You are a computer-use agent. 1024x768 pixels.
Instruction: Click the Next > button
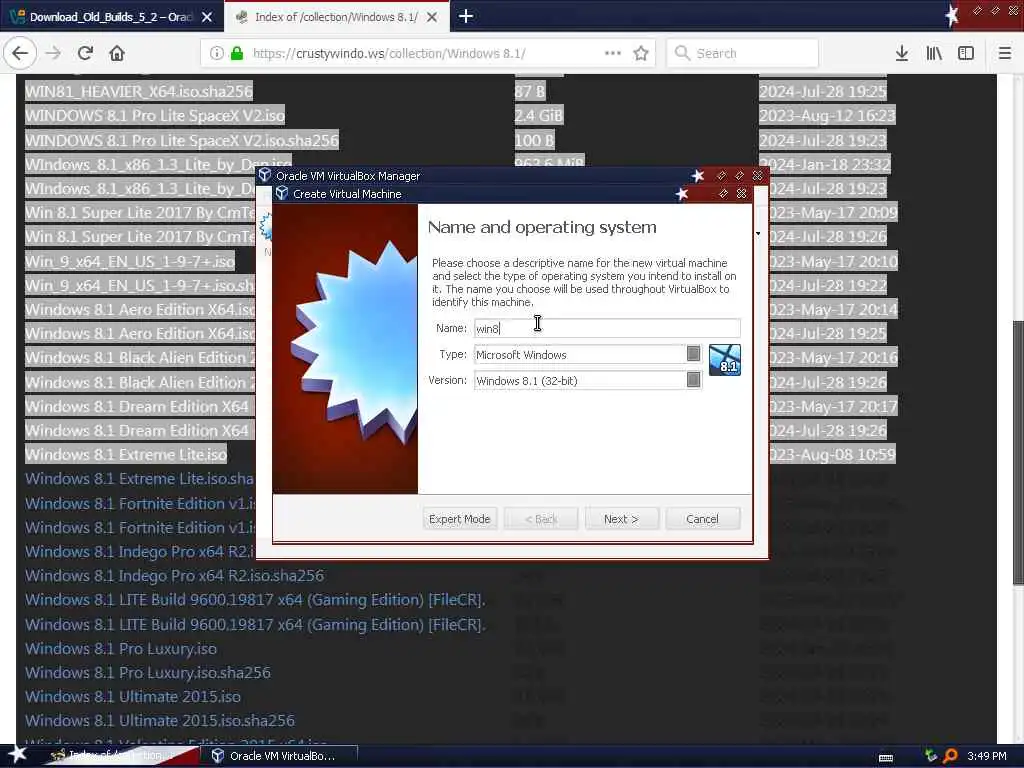click(x=621, y=519)
